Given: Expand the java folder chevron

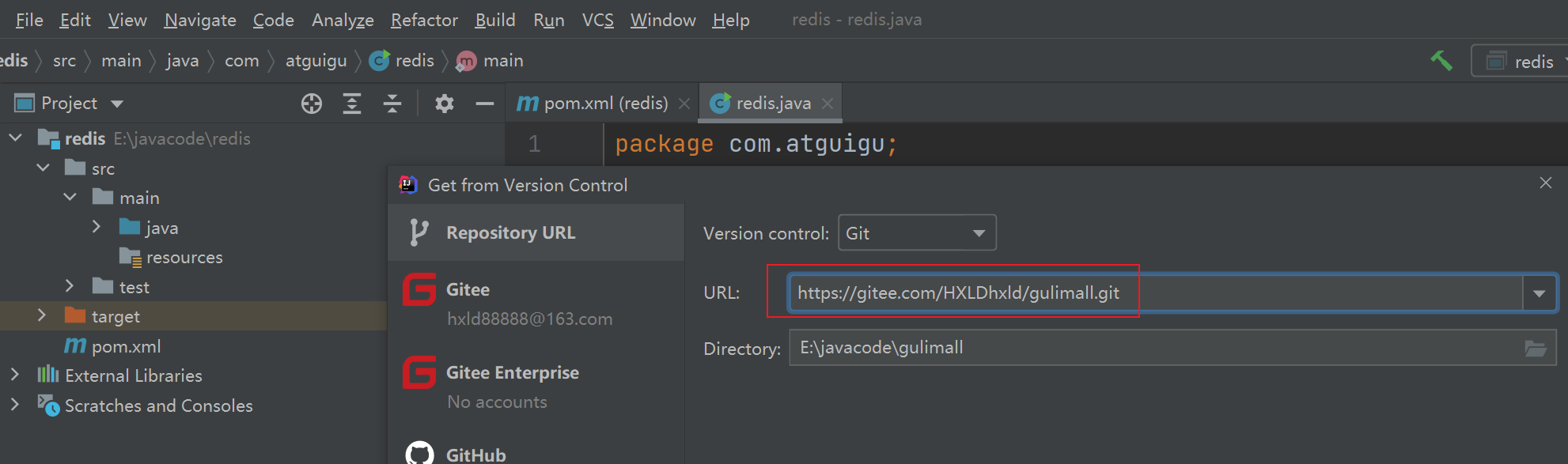Looking at the screenshot, I should coord(96,227).
